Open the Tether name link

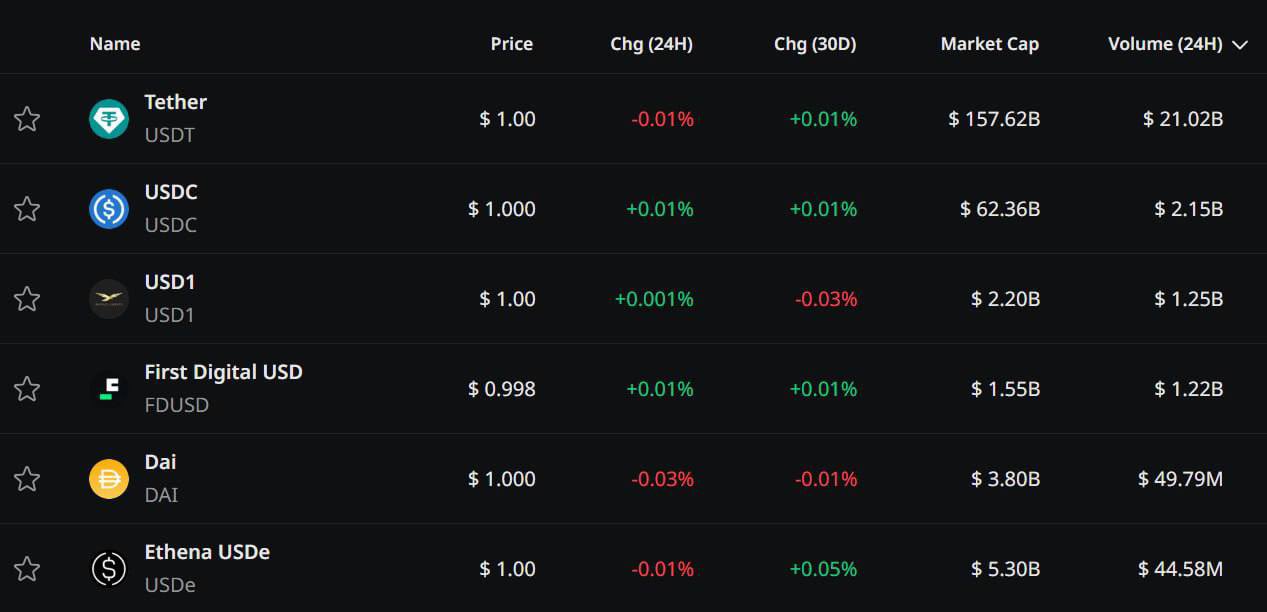[x=175, y=102]
